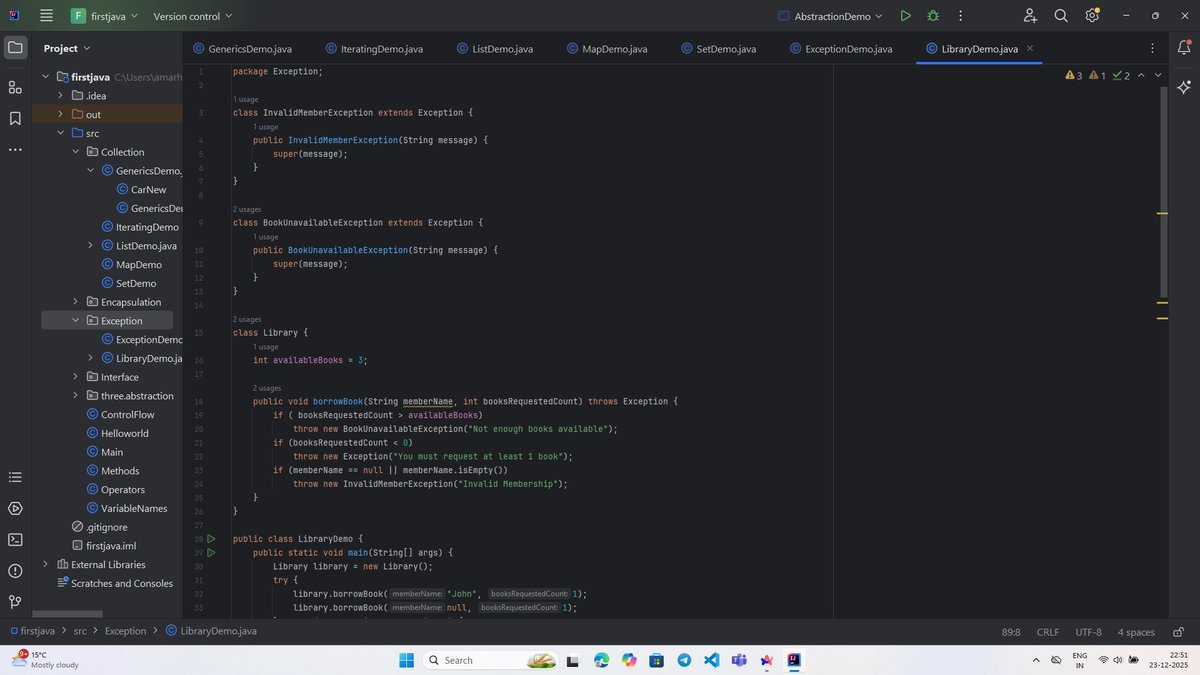Debug AbstractionDemo with the bug icon
1200x675 pixels.
[x=933, y=16]
